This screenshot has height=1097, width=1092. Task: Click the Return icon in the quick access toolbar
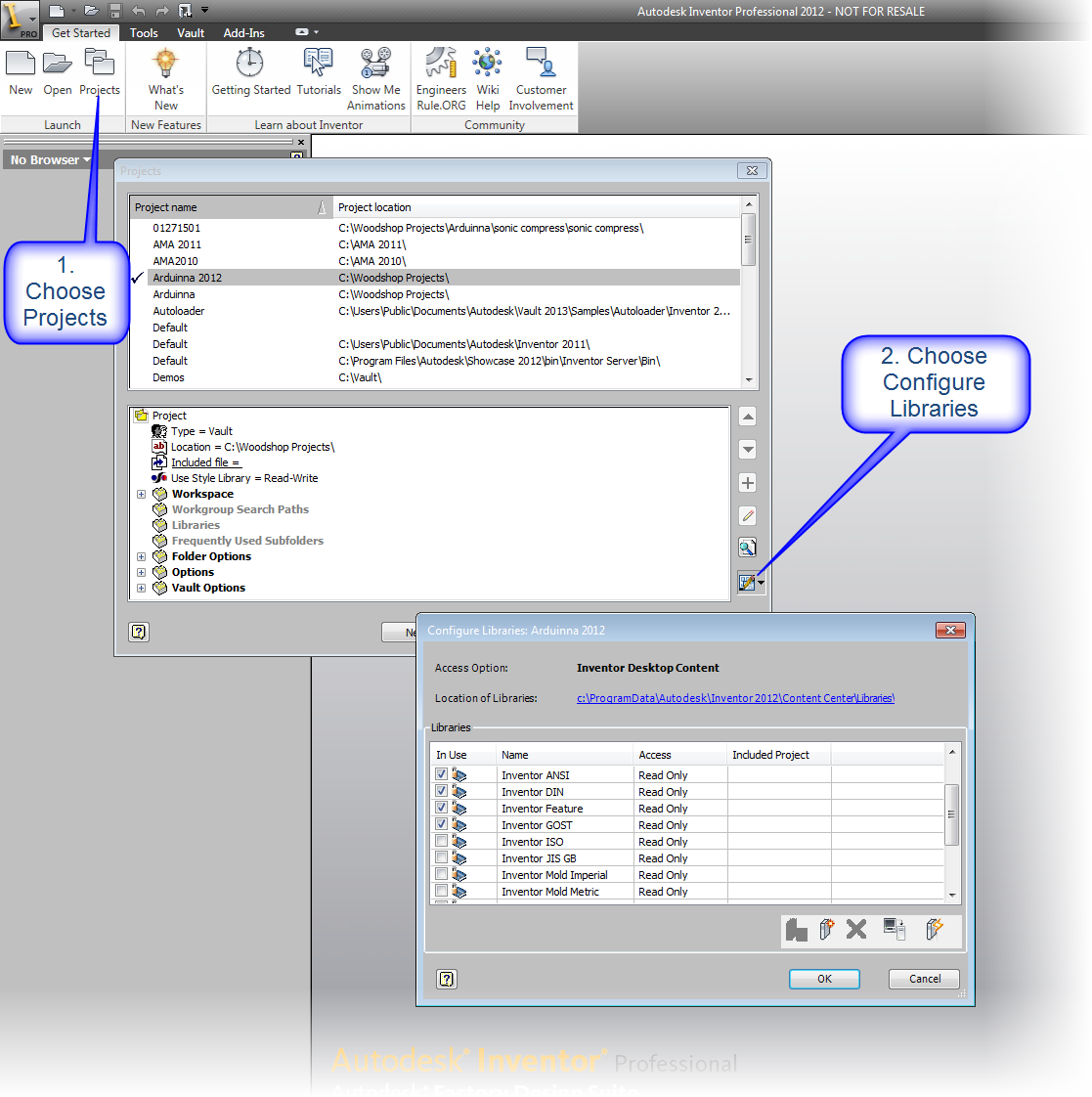tap(185, 11)
